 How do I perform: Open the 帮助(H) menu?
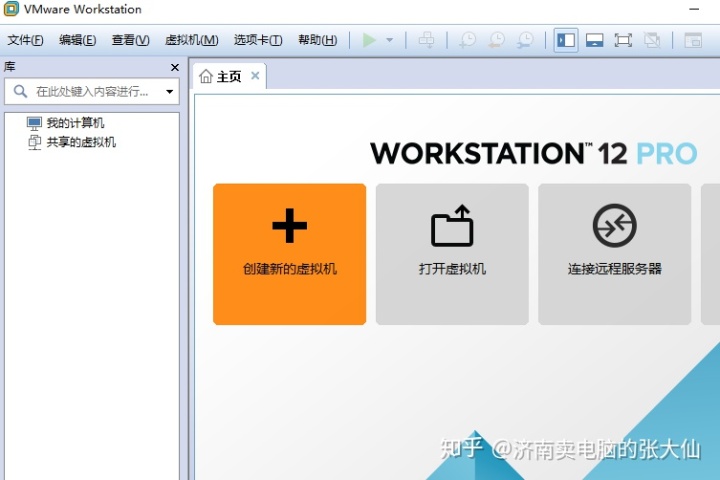coord(318,40)
